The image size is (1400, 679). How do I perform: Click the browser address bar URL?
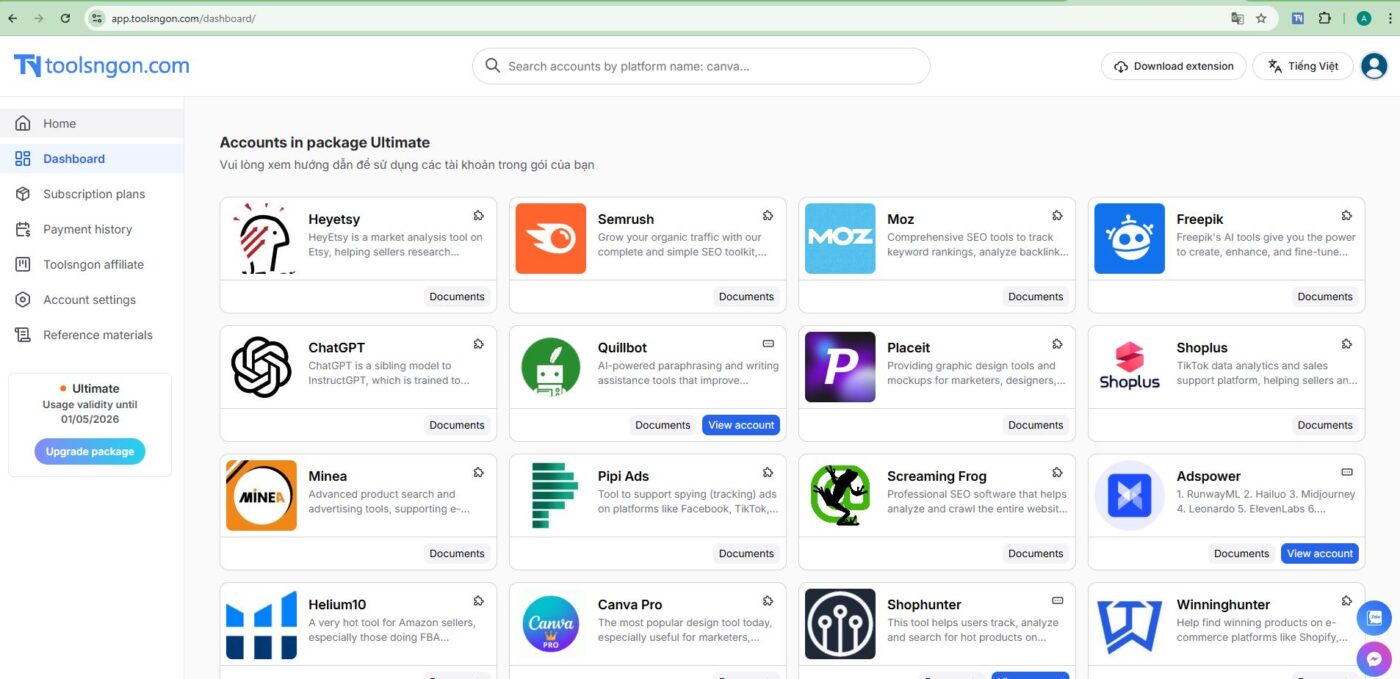(183, 18)
